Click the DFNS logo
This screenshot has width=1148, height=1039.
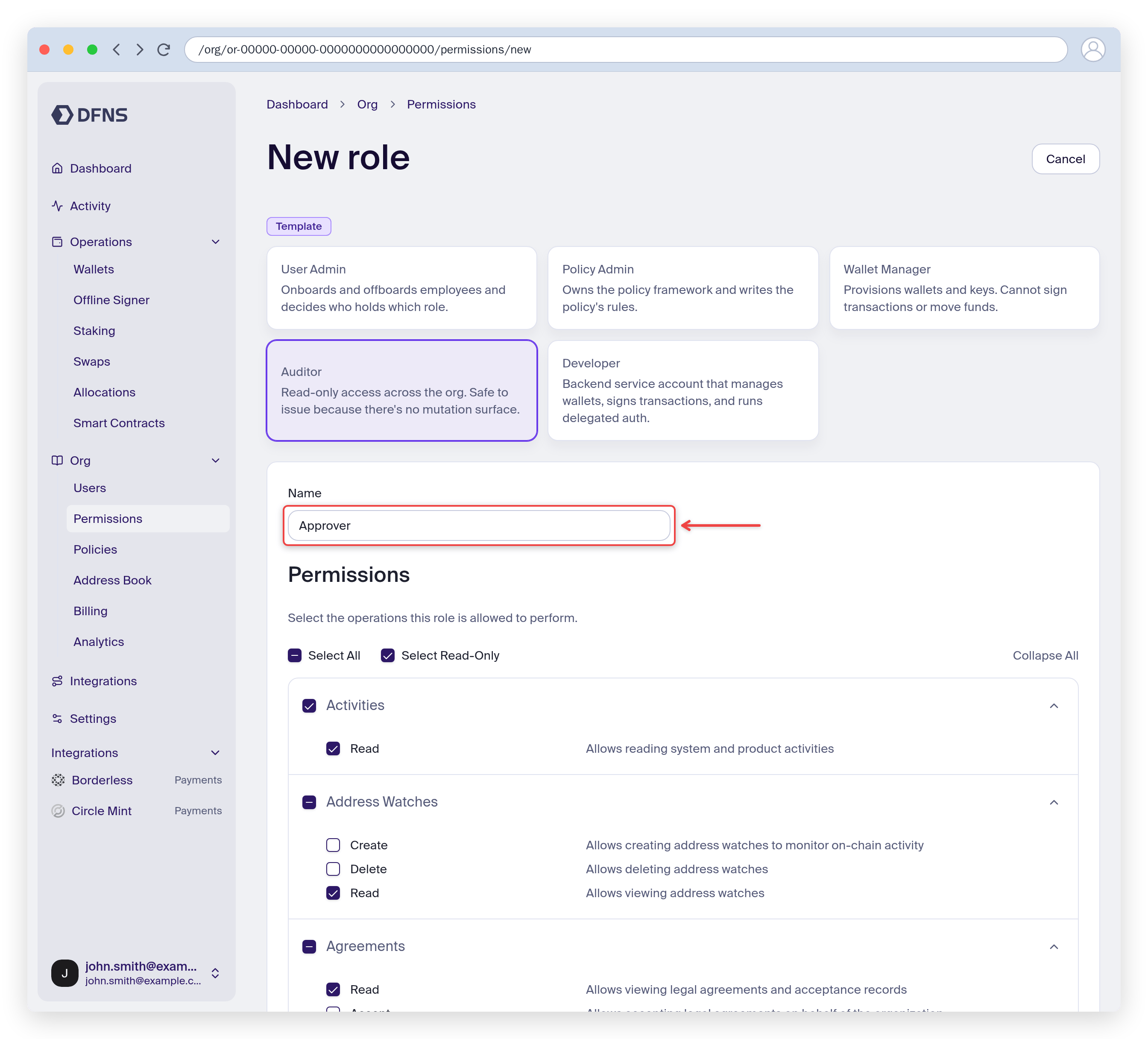[x=89, y=114]
